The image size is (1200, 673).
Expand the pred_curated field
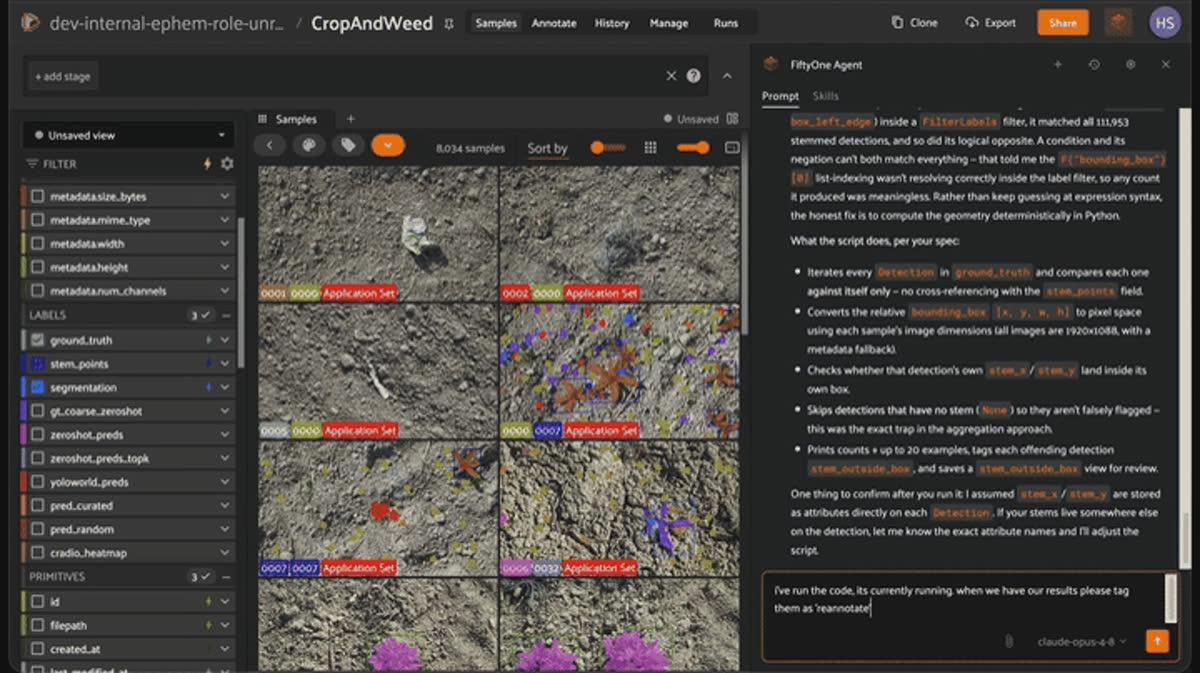(225, 506)
